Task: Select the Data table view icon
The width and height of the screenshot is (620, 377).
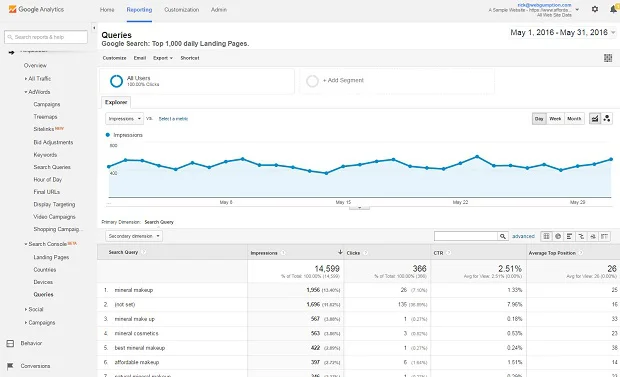Action: [546, 236]
